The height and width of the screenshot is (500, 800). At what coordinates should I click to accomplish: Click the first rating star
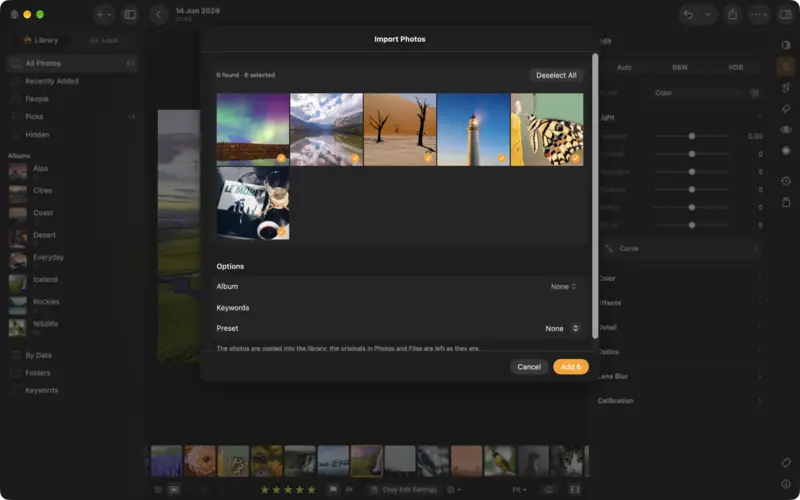(x=265, y=490)
